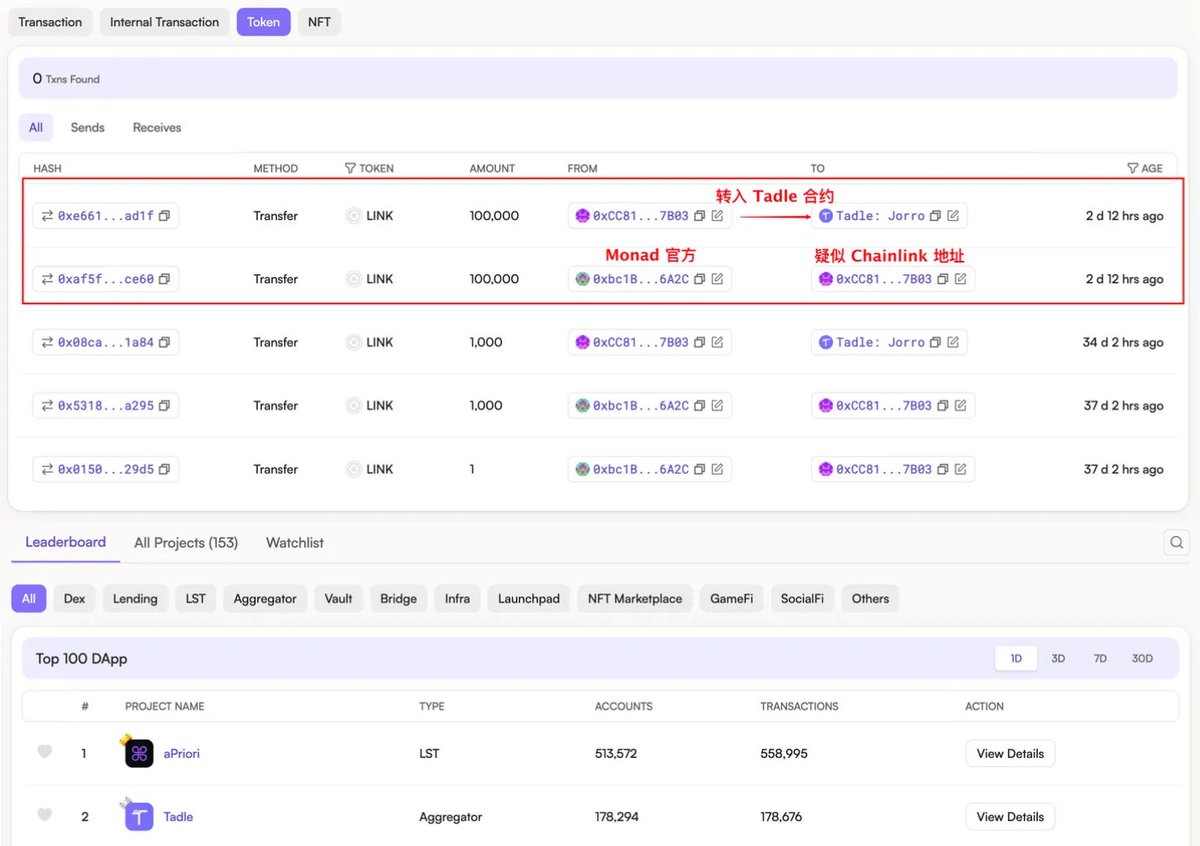Viewport: 1200px width, 846px height.
Task: Switch leaderboard range to 7D
Action: (x=1100, y=658)
